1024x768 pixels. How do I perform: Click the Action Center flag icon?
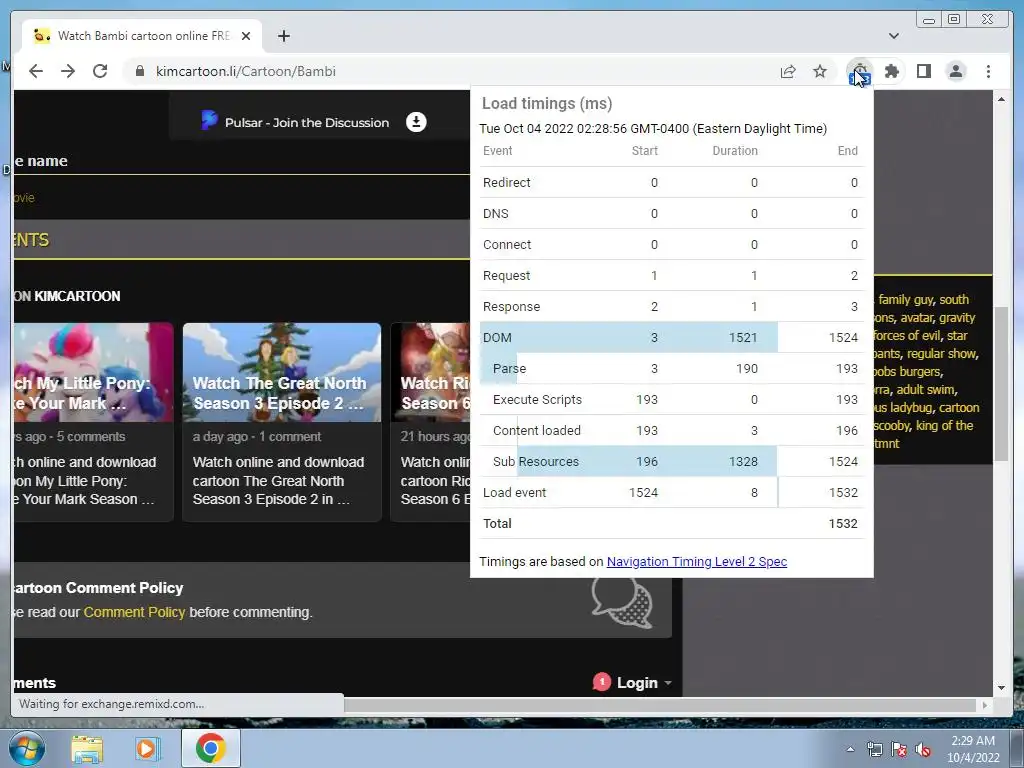(899, 750)
